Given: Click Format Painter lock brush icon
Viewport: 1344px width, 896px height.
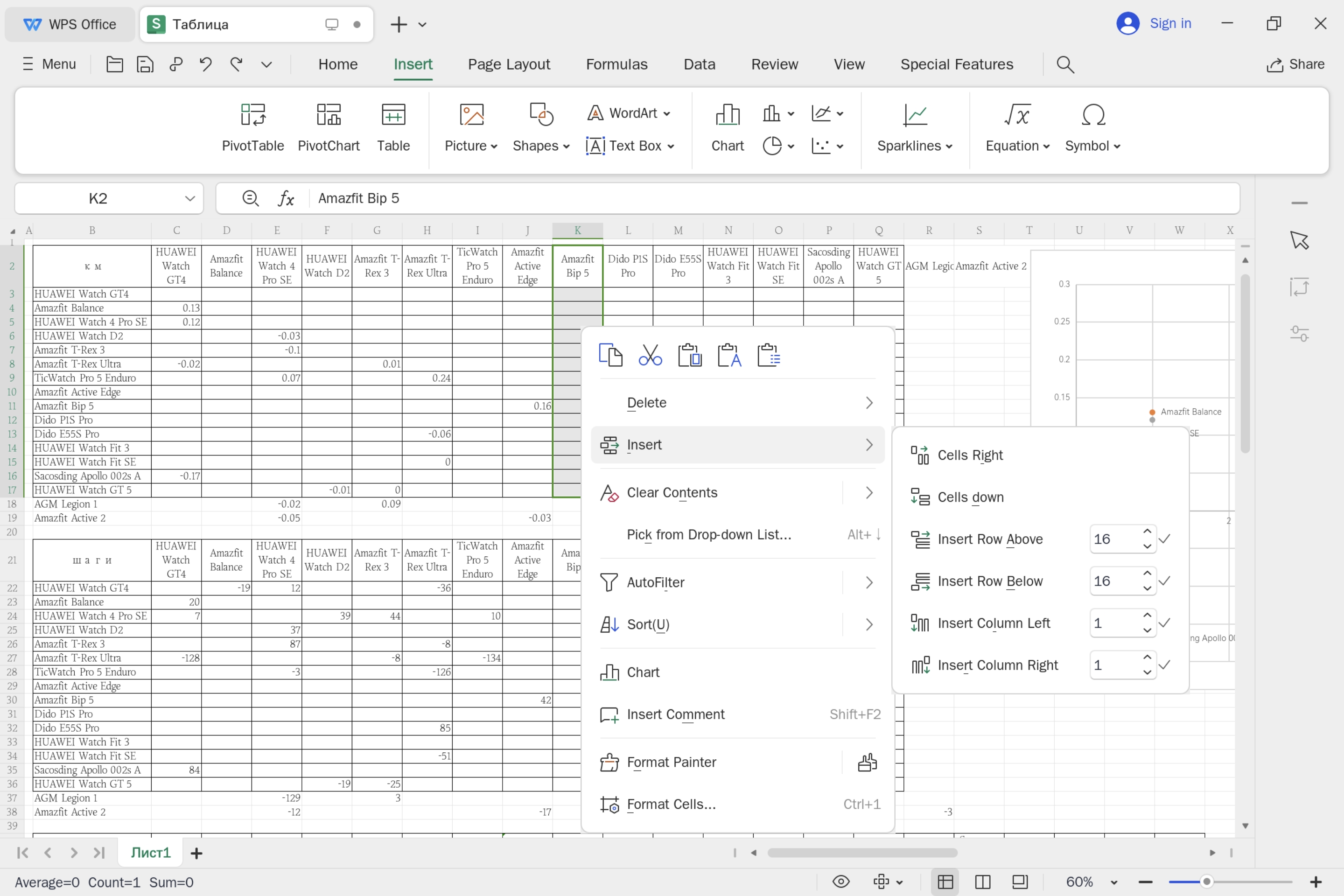Looking at the screenshot, I should pos(867,762).
